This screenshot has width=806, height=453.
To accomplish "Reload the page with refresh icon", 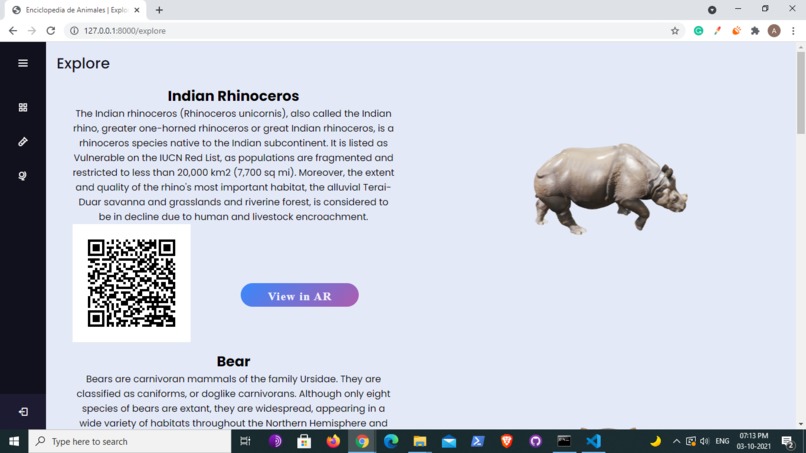I will (x=50, y=31).
